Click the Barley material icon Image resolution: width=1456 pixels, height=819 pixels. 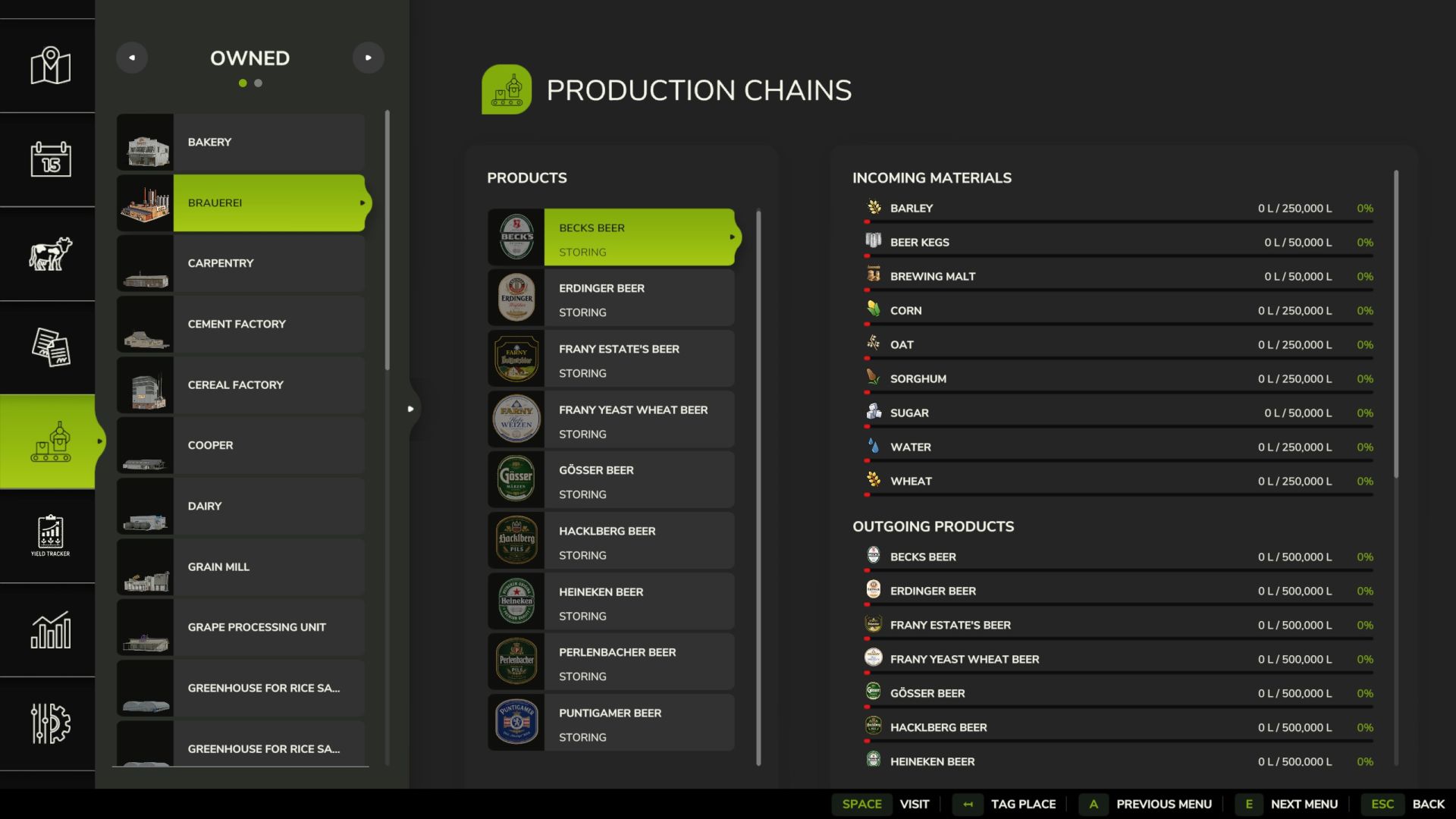coord(874,207)
